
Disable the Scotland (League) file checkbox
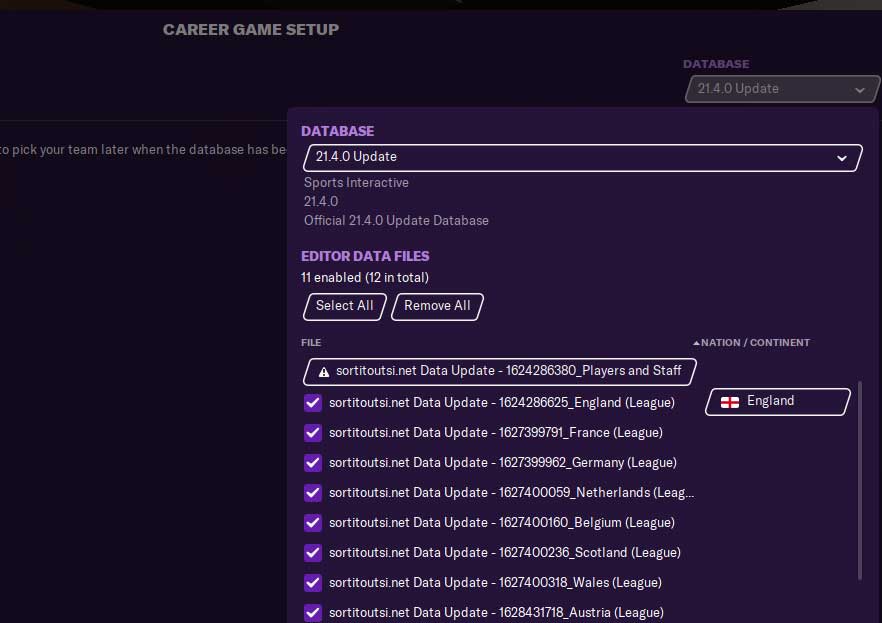pyautogui.click(x=313, y=553)
